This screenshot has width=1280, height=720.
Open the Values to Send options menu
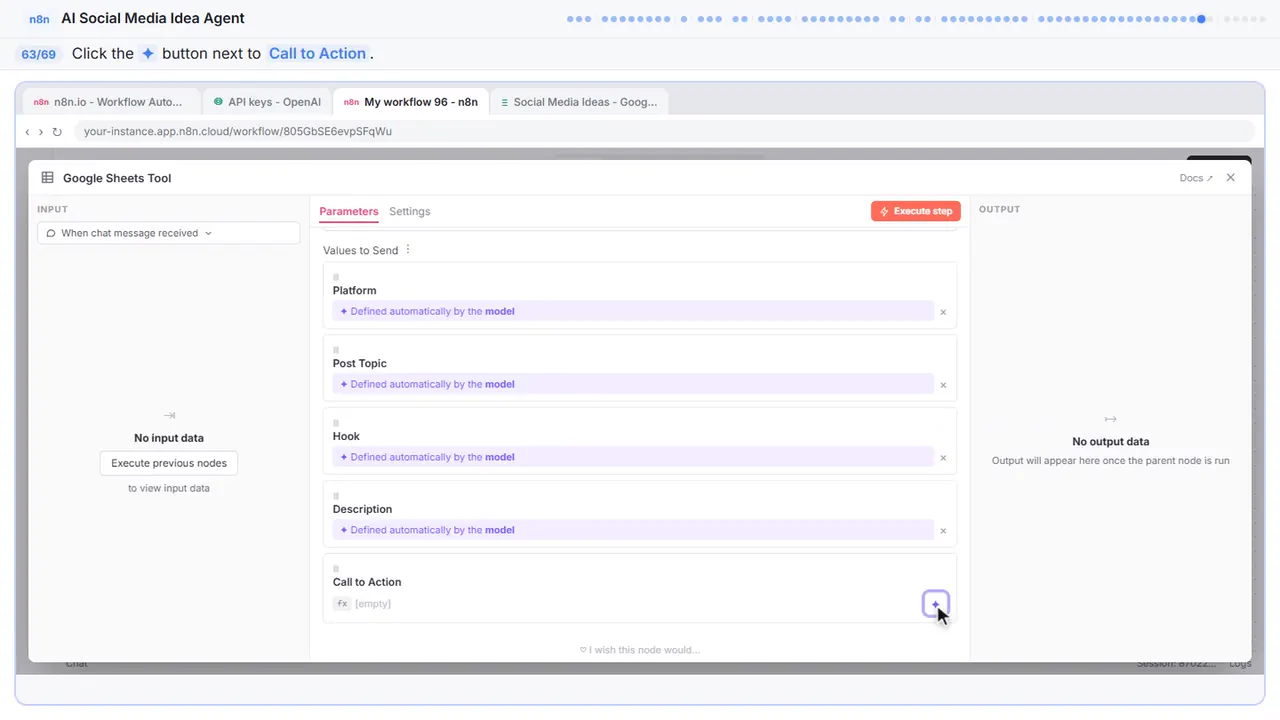click(408, 250)
